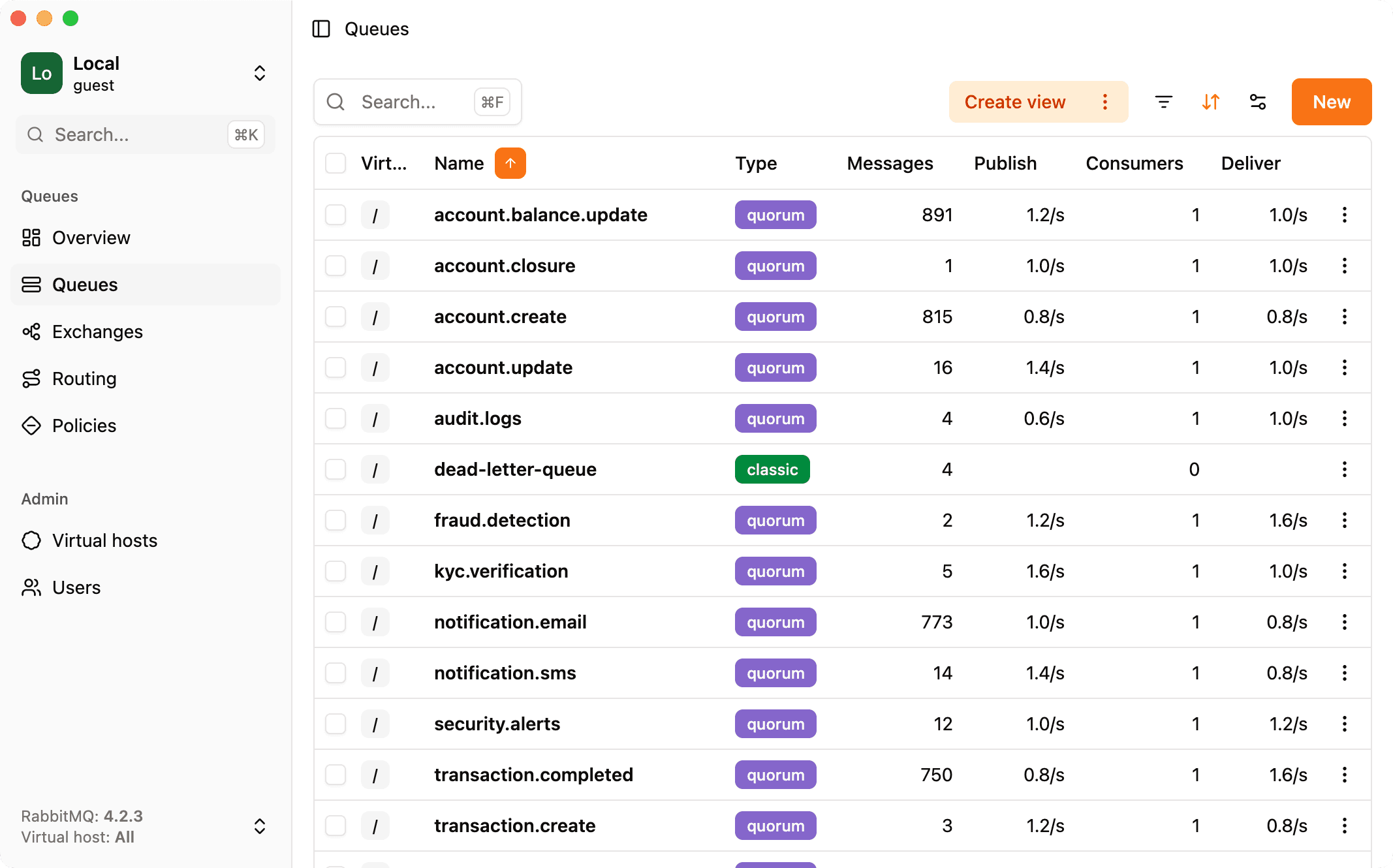Check the dead-letter-queue row
The height and width of the screenshot is (868, 1393).
point(336,469)
